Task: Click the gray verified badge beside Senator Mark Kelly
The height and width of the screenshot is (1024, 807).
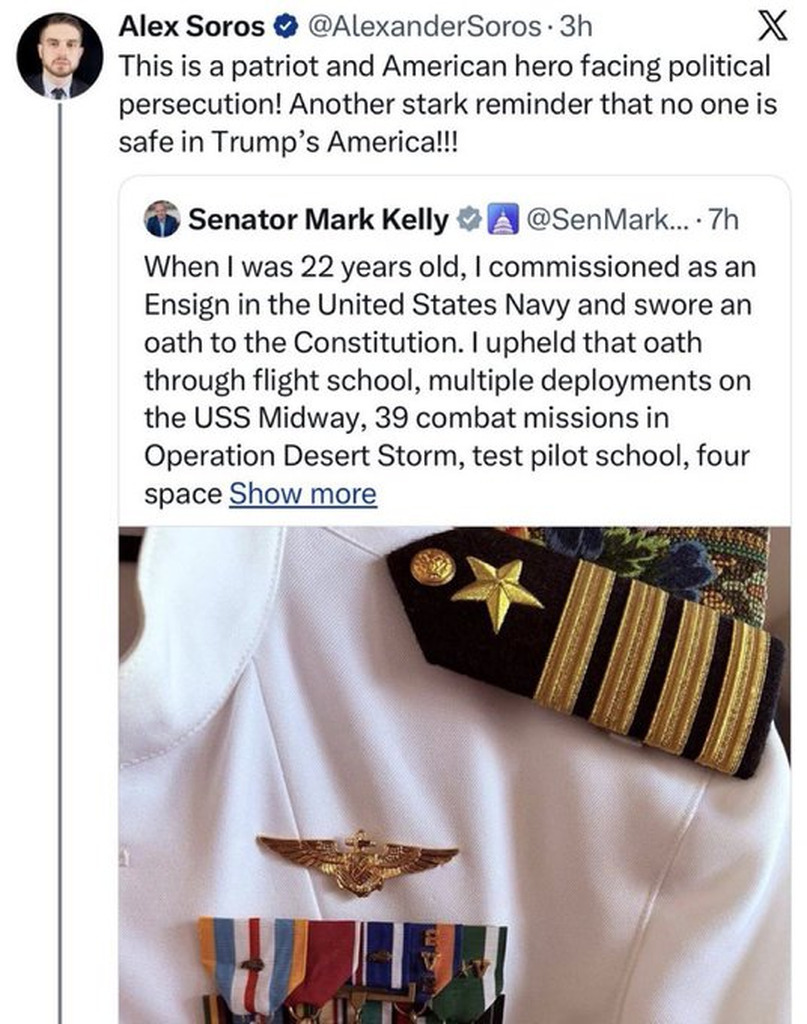Action: point(469,220)
